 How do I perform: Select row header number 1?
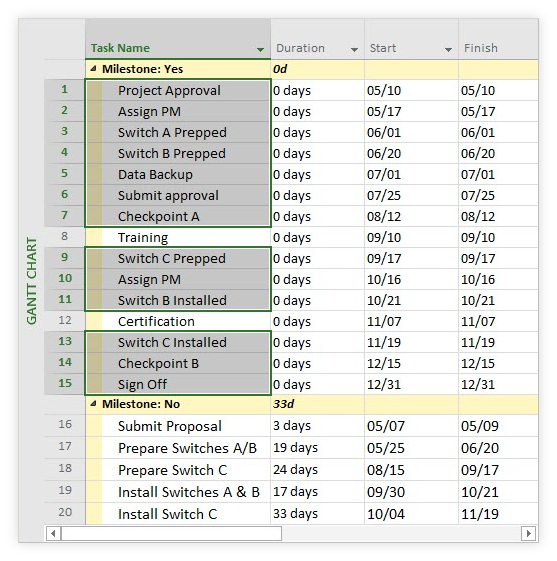tap(64, 89)
